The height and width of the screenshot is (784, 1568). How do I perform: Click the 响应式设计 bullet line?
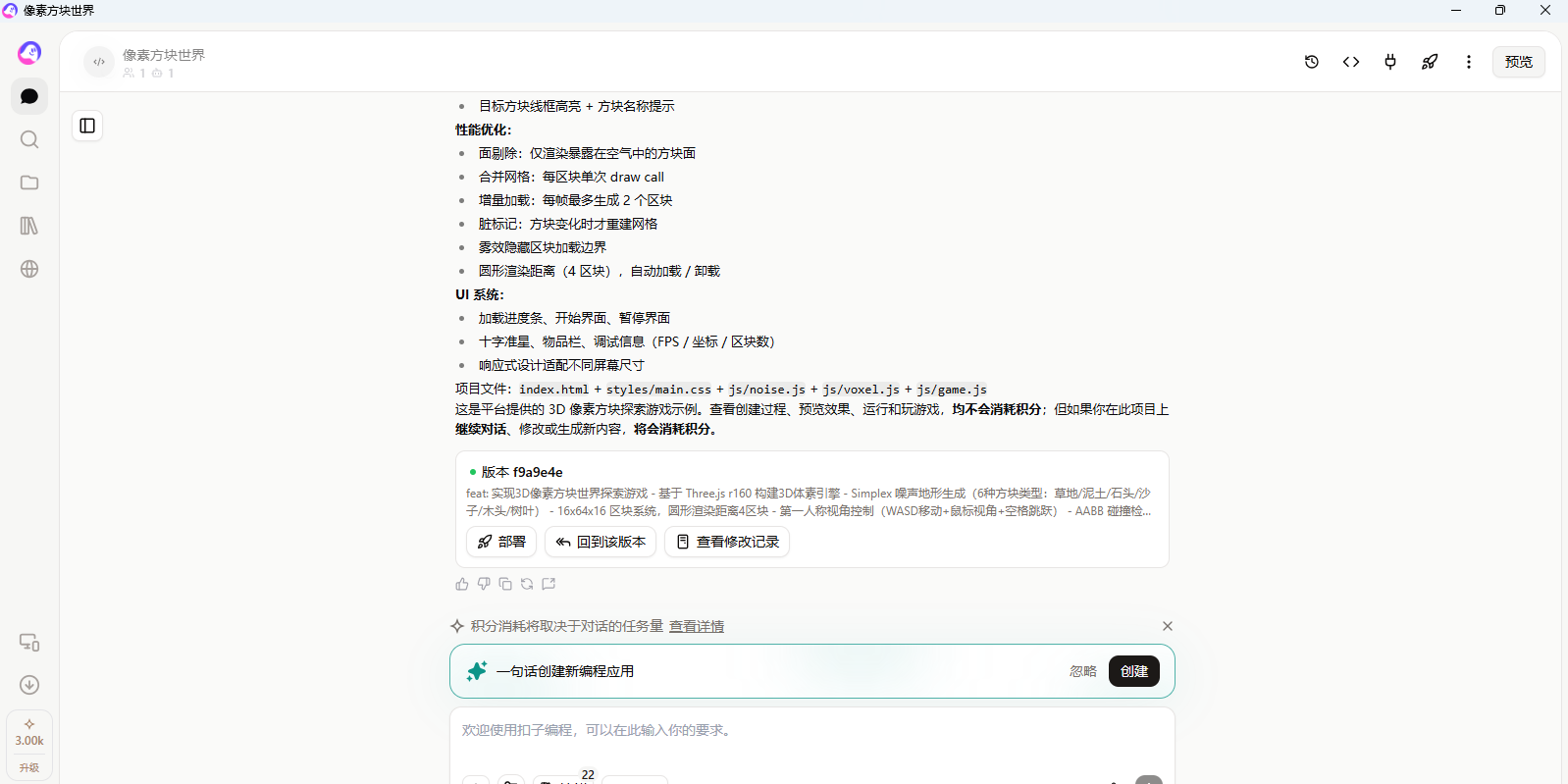[561, 365]
